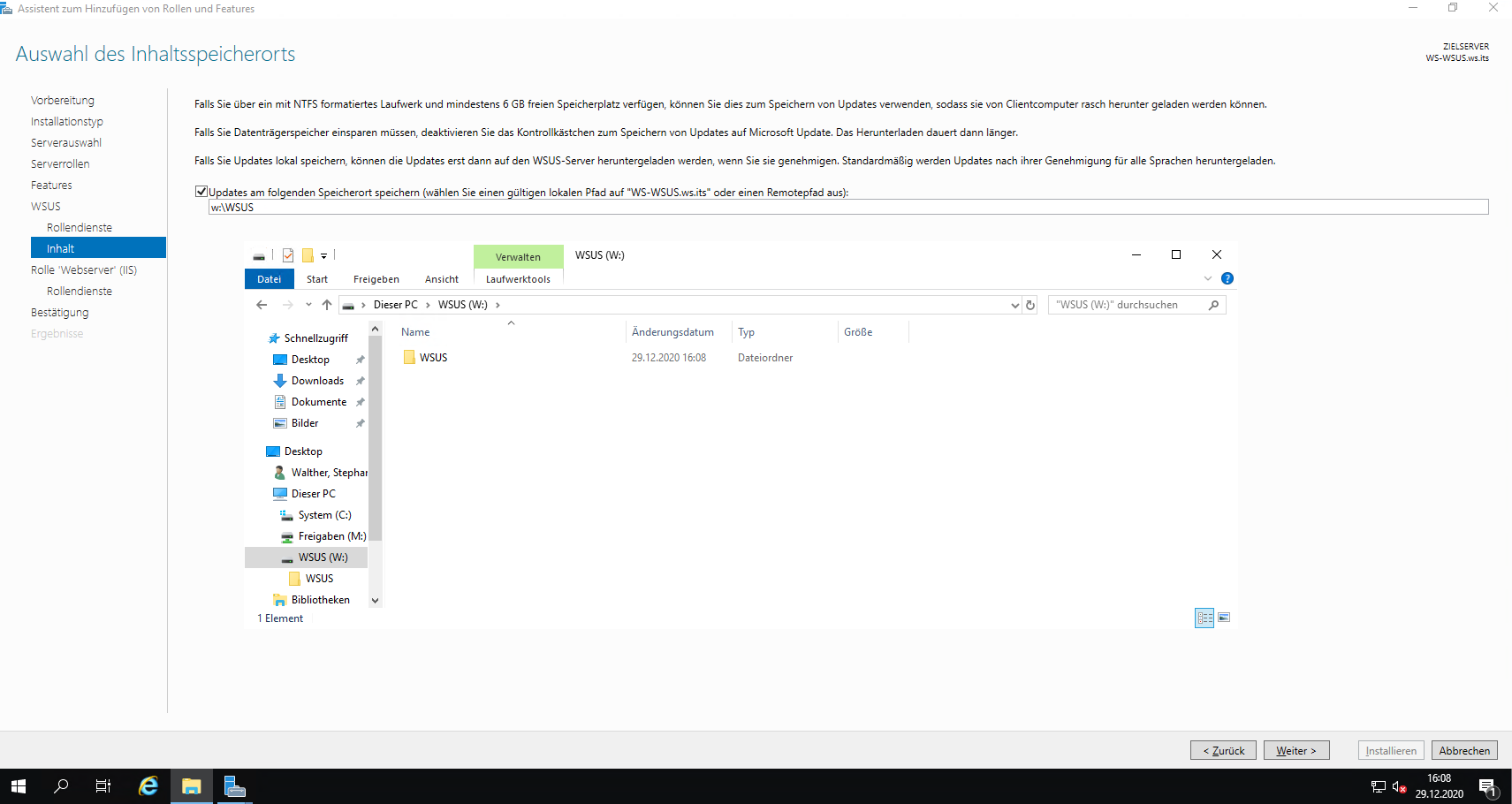Switch to the Freigeben ribbon tab
The image size is (1512, 804).
[376, 279]
